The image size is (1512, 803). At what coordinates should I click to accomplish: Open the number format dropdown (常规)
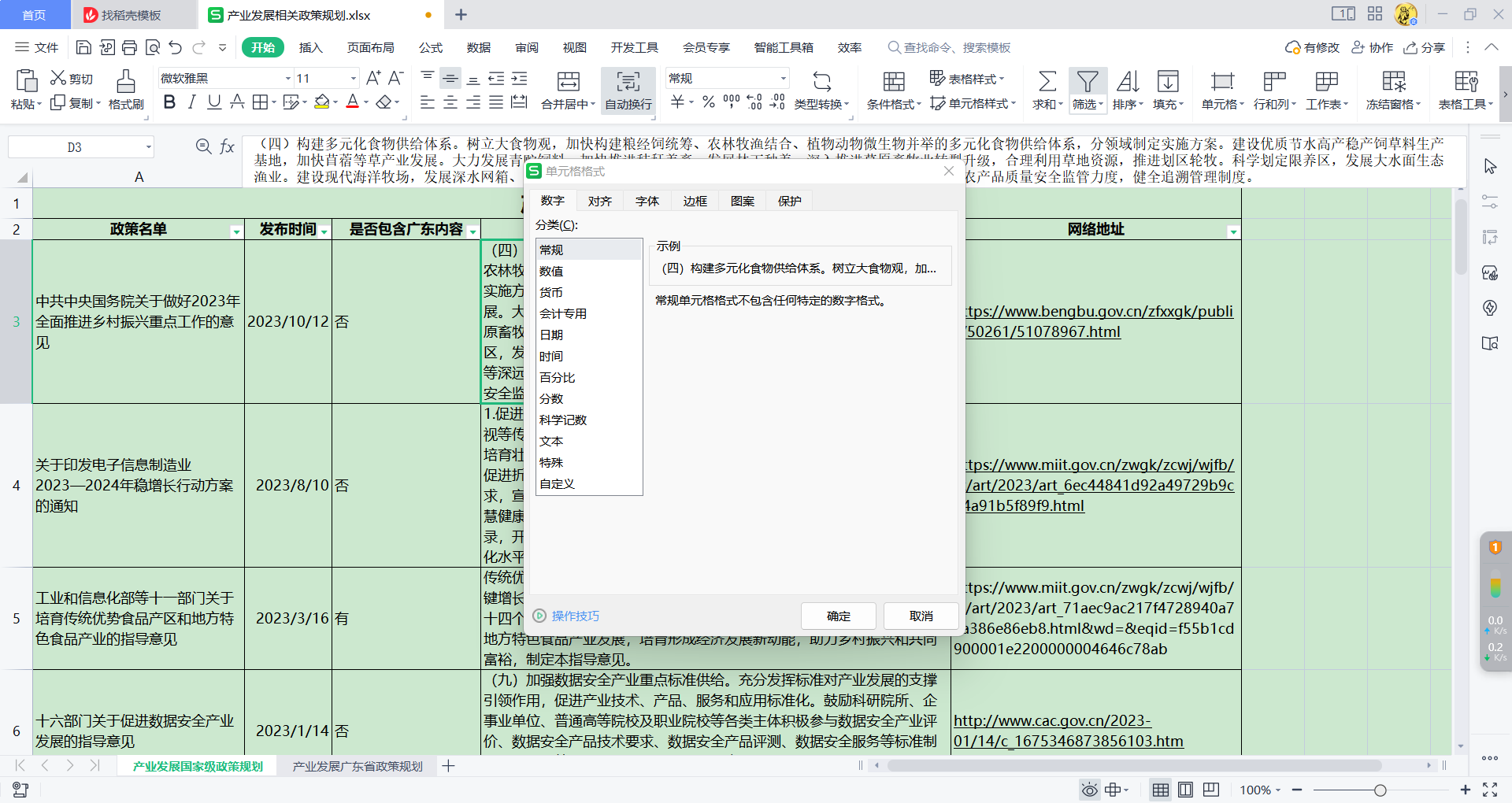pos(783,79)
